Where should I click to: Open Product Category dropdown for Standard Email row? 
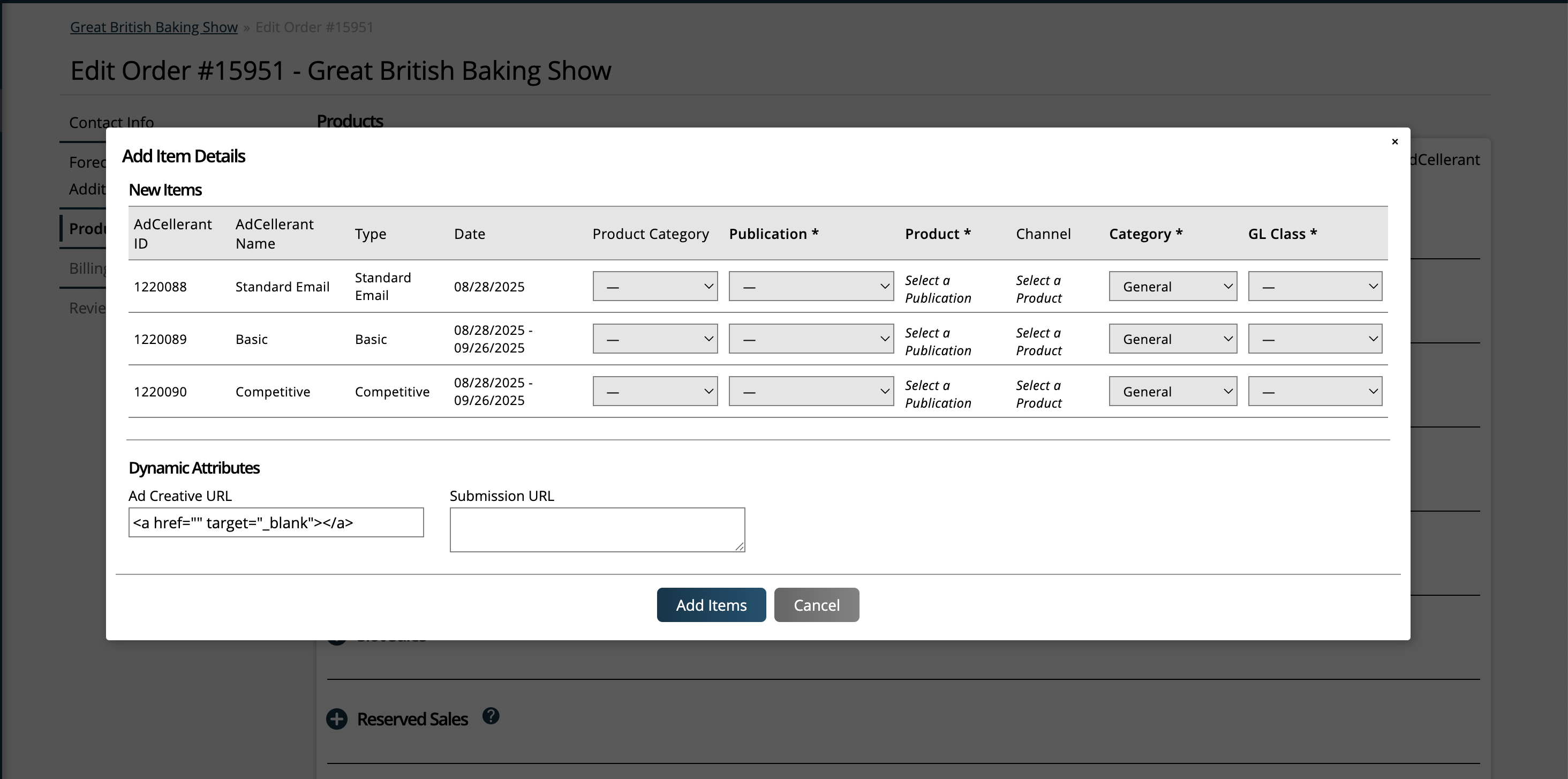click(655, 286)
